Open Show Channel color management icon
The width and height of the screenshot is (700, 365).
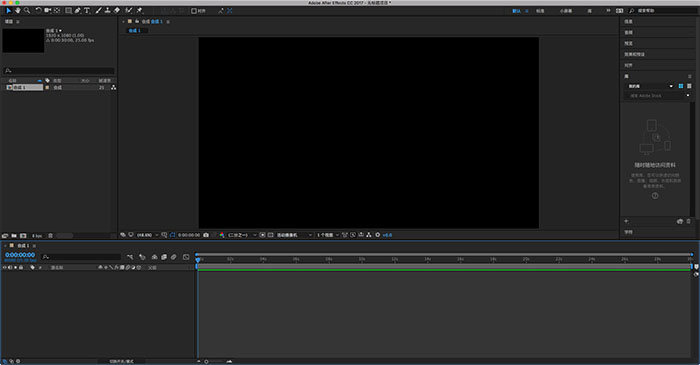222,235
